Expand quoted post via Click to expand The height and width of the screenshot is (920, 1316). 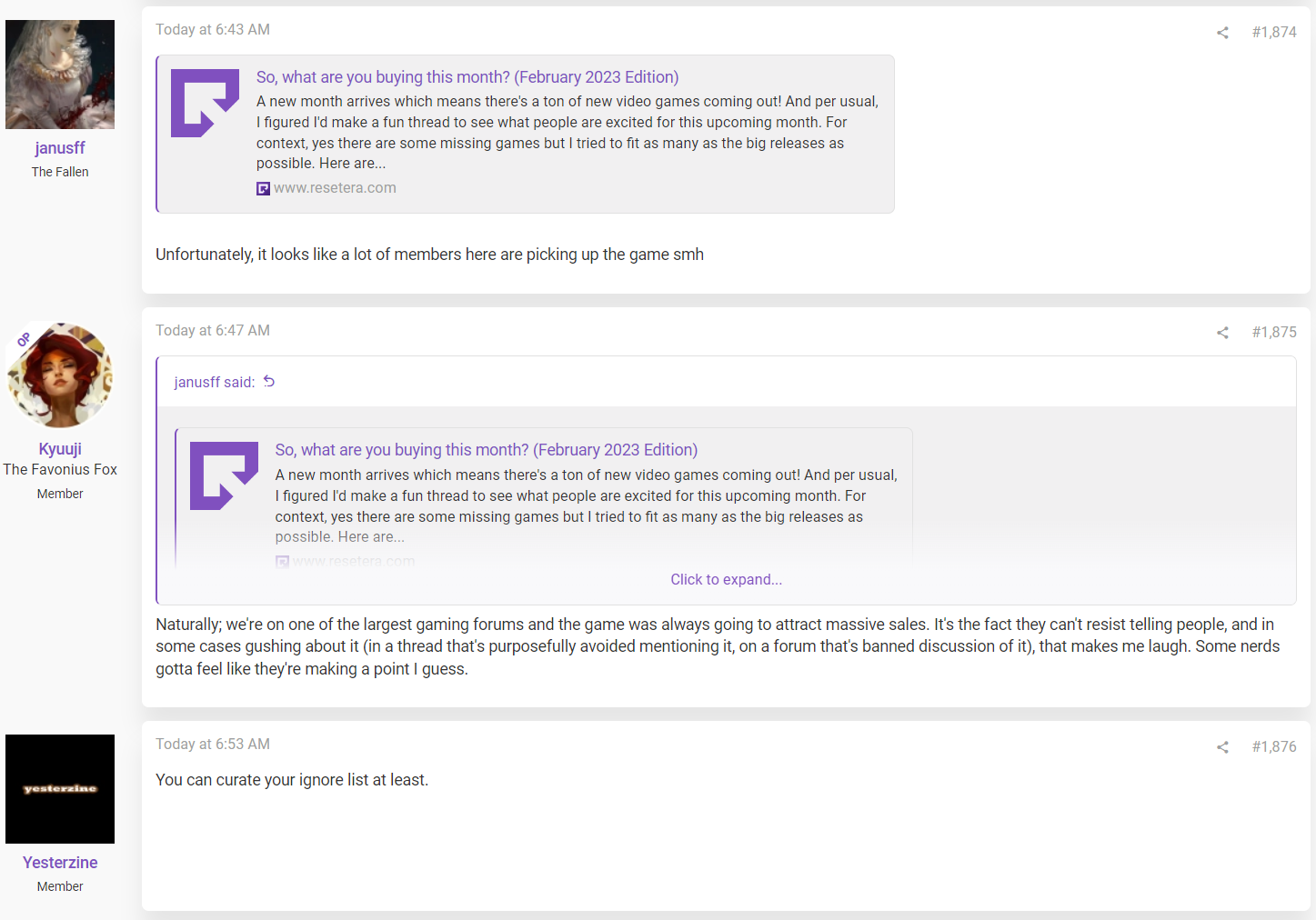[x=726, y=579]
